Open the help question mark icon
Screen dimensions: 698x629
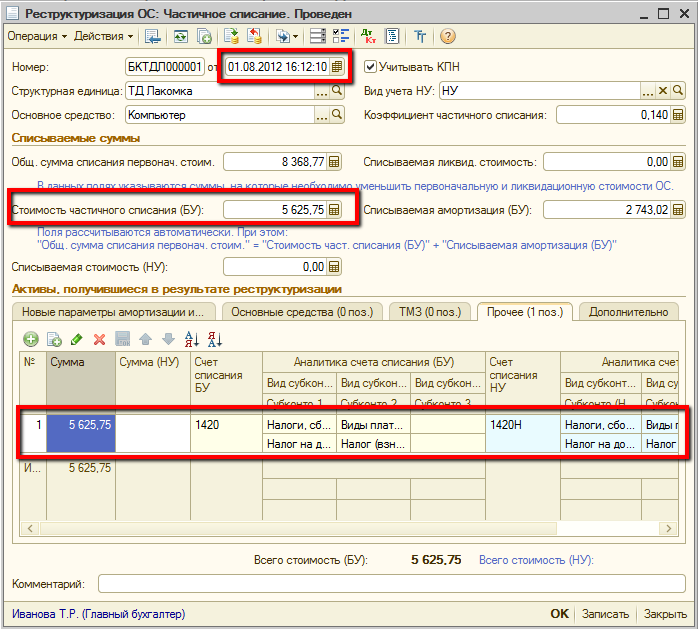447,36
